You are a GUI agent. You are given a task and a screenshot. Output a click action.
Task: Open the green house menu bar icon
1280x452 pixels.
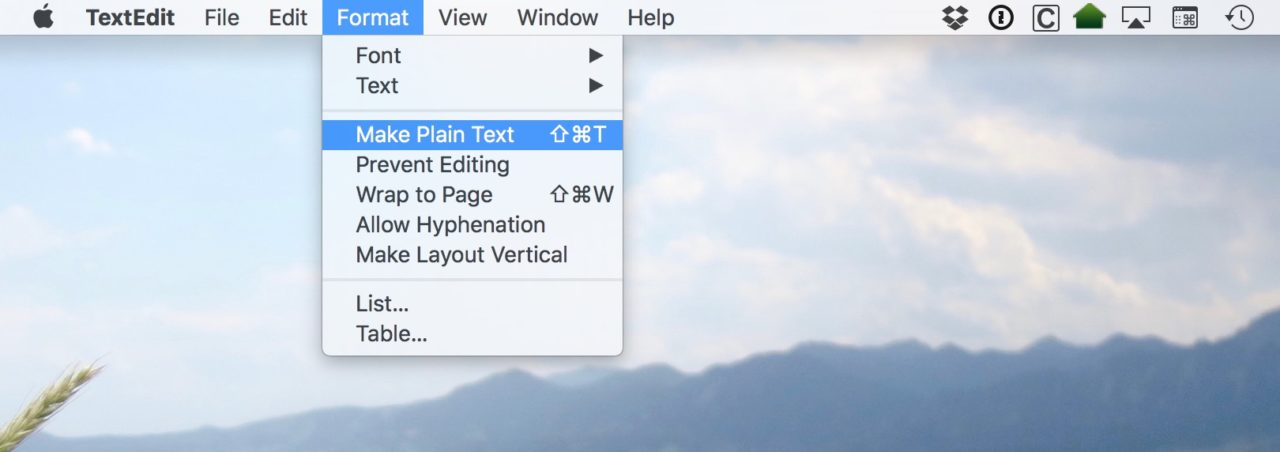click(x=1090, y=17)
